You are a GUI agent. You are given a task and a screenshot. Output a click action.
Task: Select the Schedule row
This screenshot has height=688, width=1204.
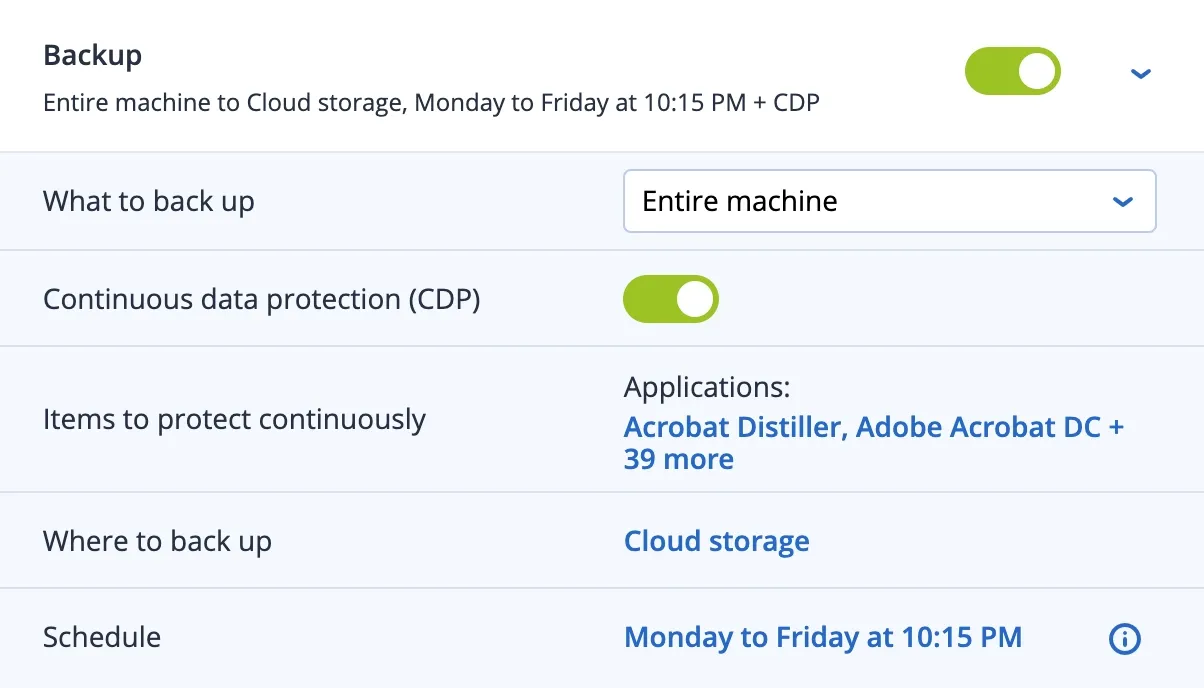click(x=101, y=637)
